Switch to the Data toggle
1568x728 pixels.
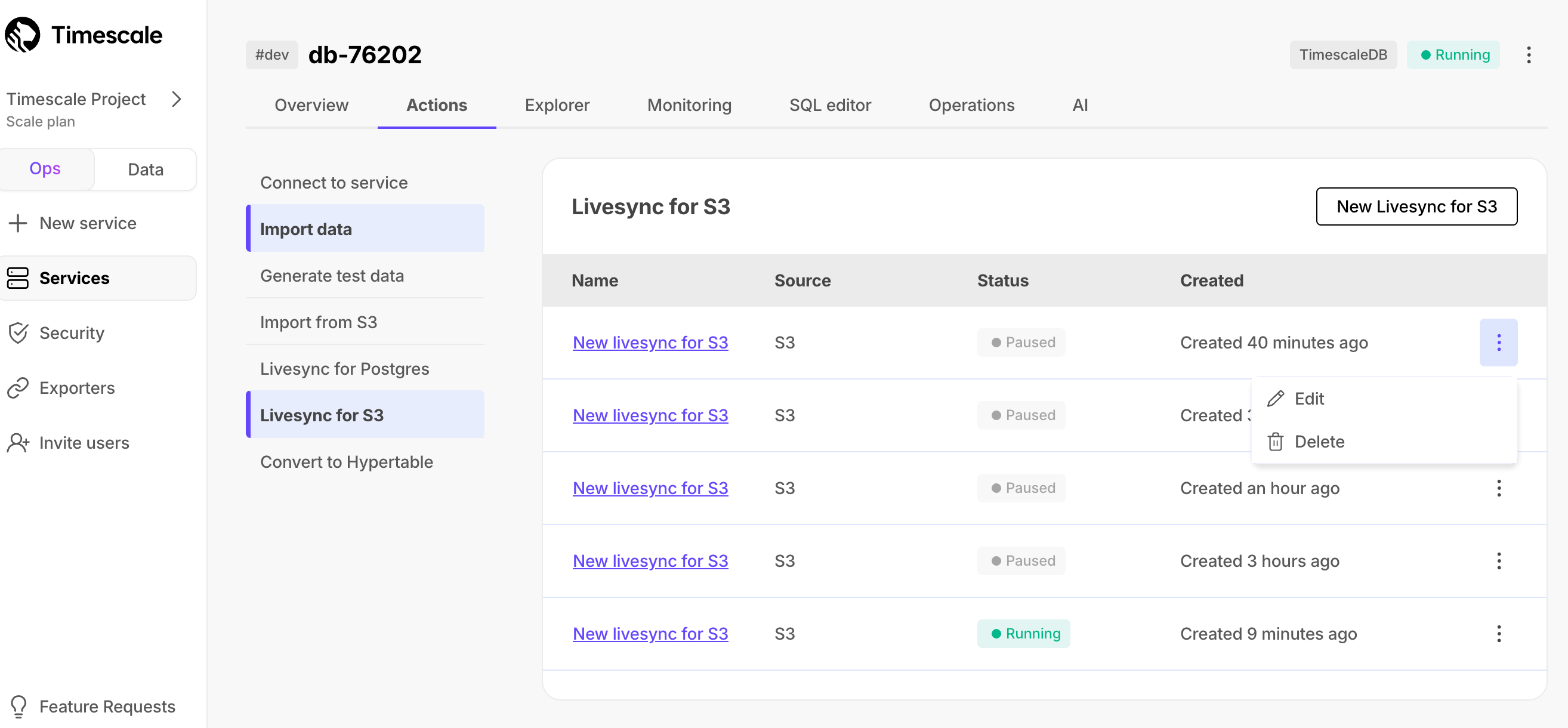coord(146,169)
